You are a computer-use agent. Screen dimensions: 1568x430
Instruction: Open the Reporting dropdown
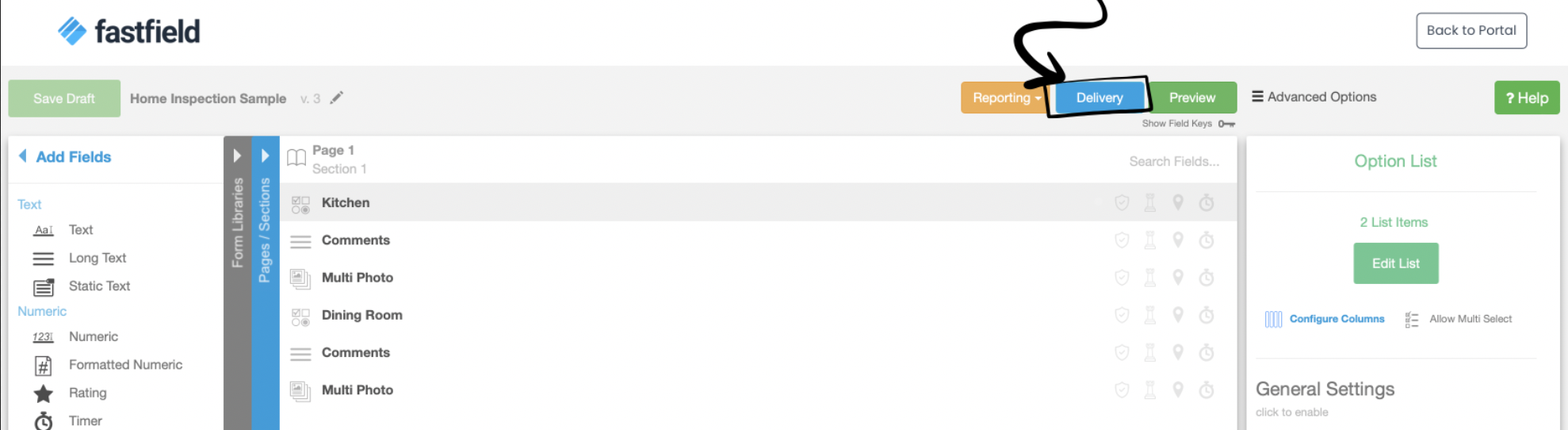click(x=1006, y=98)
